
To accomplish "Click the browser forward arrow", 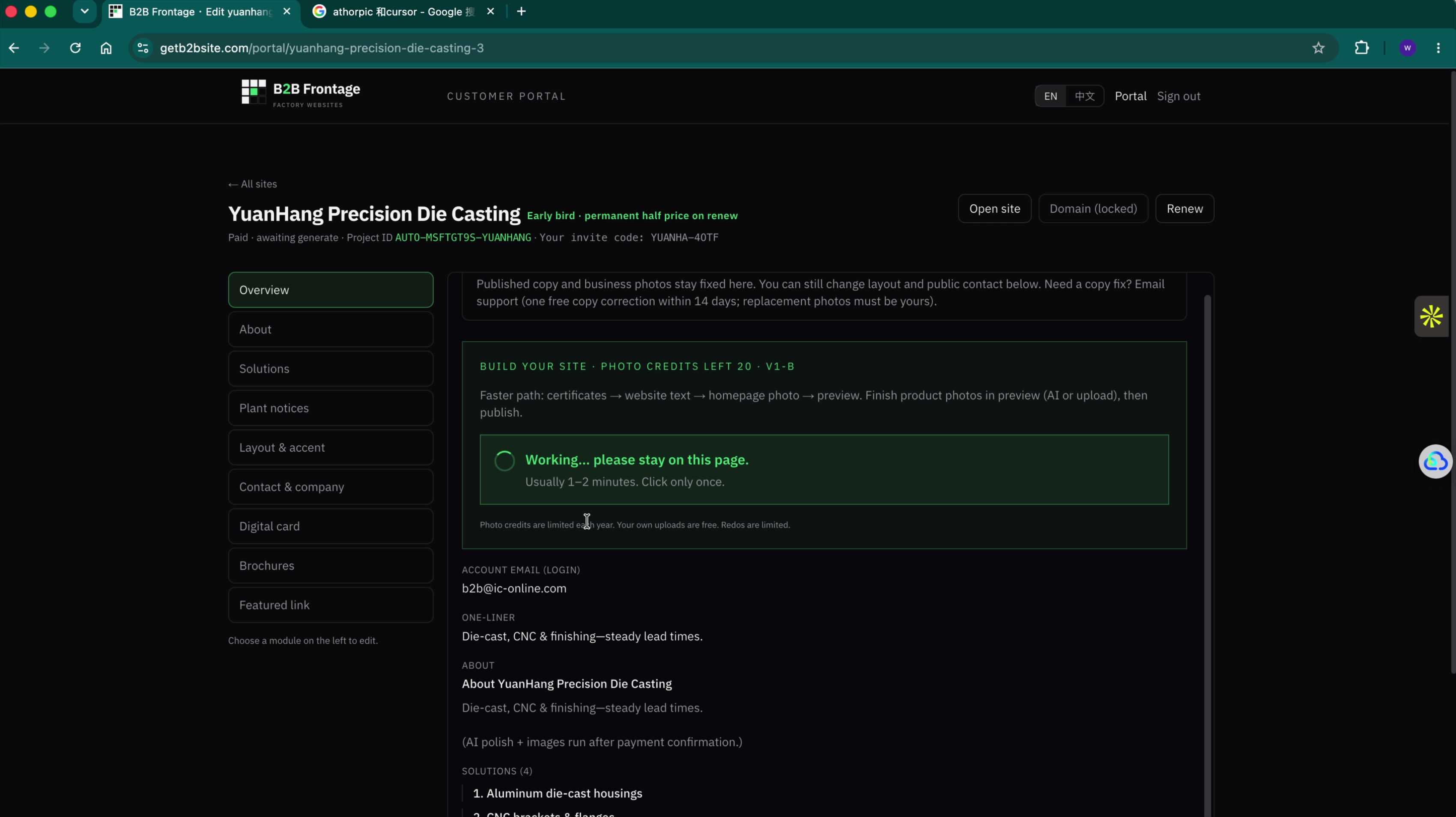I will (44, 48).
